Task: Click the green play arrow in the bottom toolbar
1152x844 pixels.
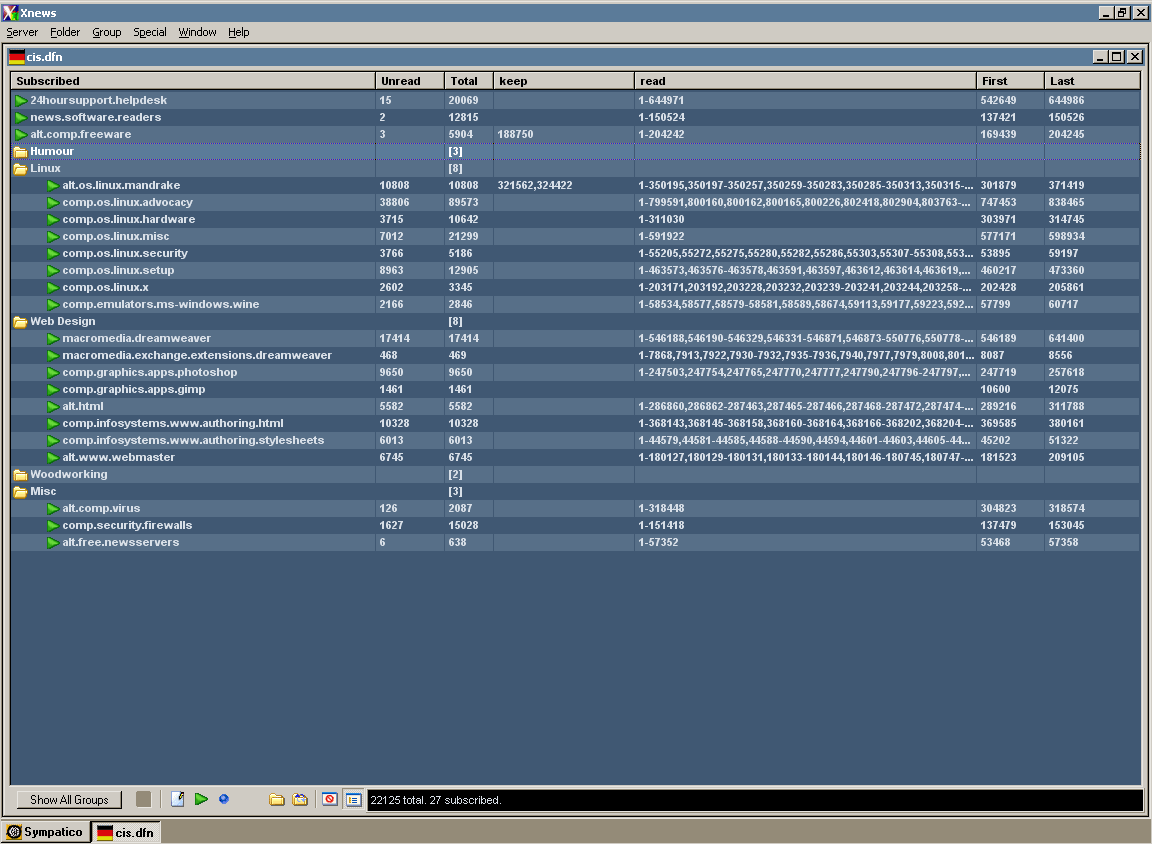Action: click(x=201, y=799)
